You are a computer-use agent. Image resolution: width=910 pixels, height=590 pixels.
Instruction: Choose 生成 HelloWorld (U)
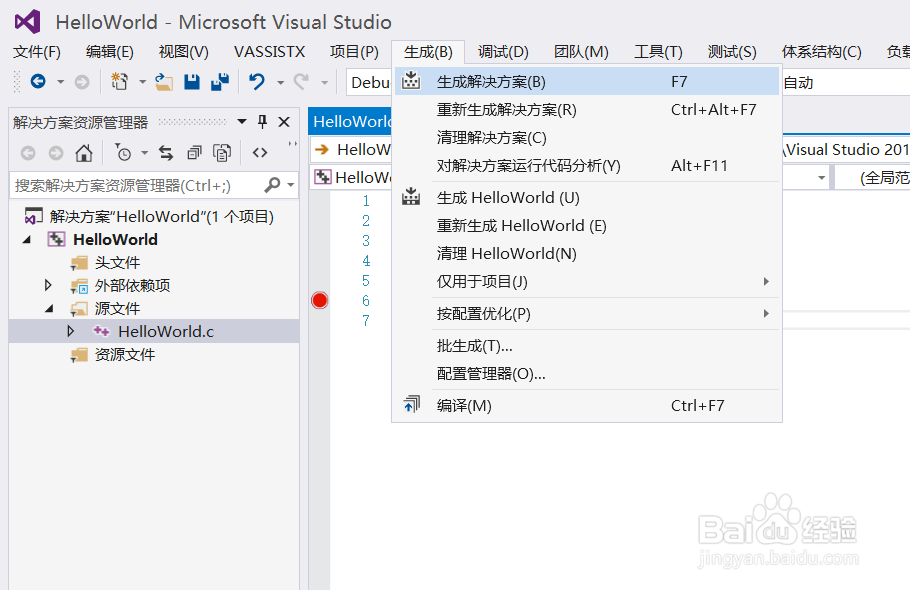tap(588, 198)
